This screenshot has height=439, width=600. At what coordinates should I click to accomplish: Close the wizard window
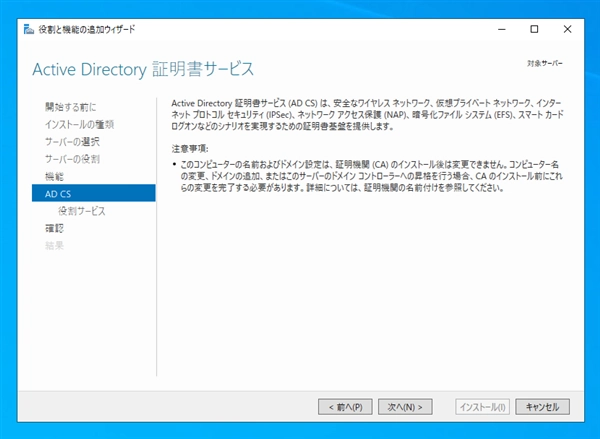coord(567,29)
